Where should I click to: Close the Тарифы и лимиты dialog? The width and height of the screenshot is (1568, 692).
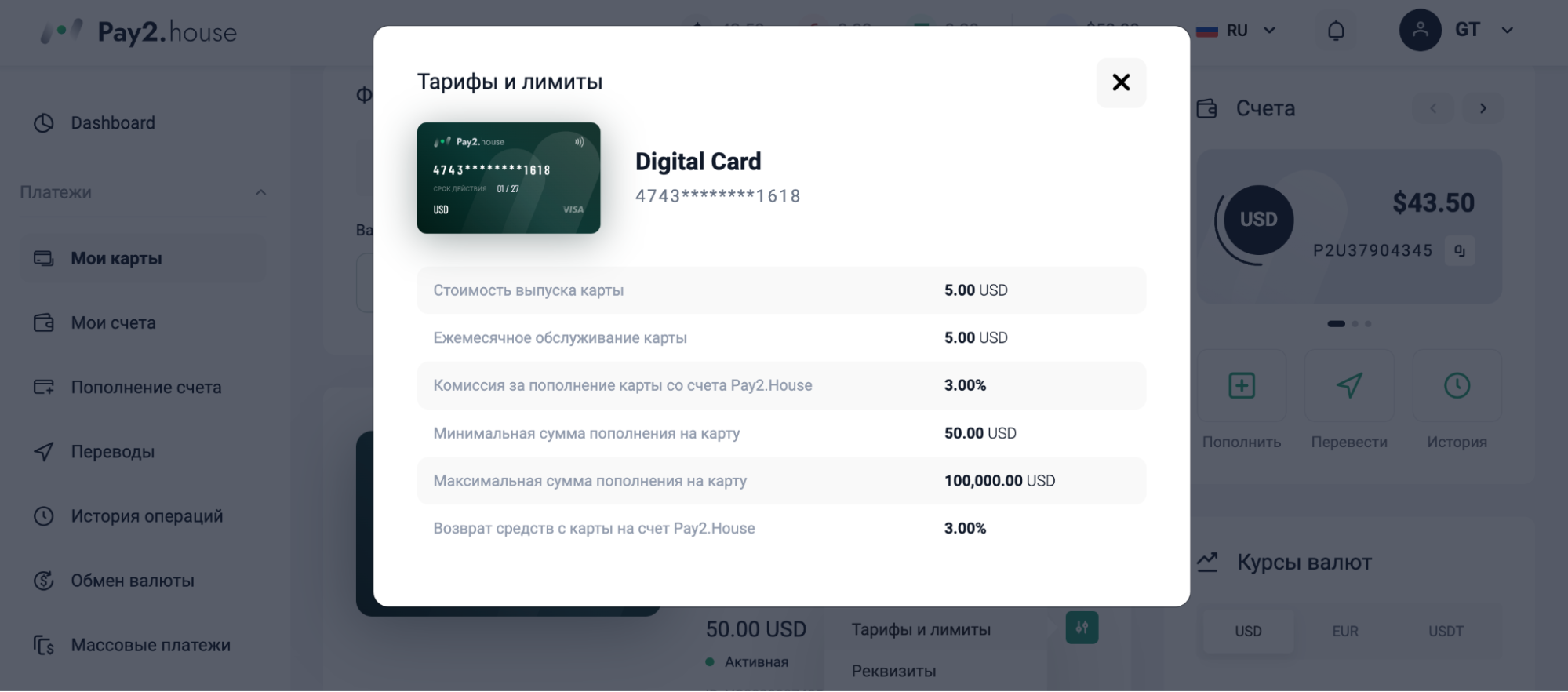click(x=1121, y=82)
